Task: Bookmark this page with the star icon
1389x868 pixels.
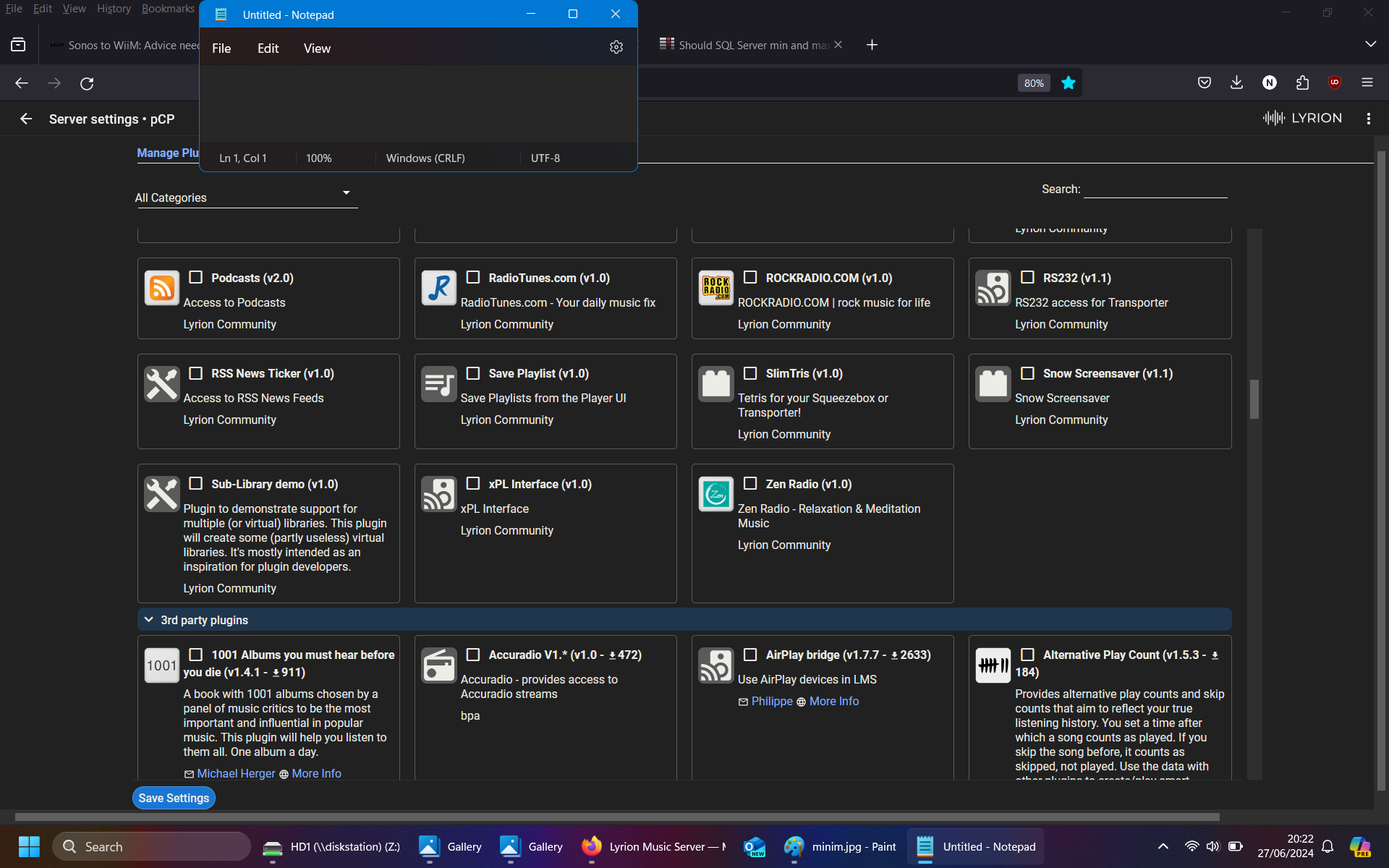Action: coord(1069,83)
